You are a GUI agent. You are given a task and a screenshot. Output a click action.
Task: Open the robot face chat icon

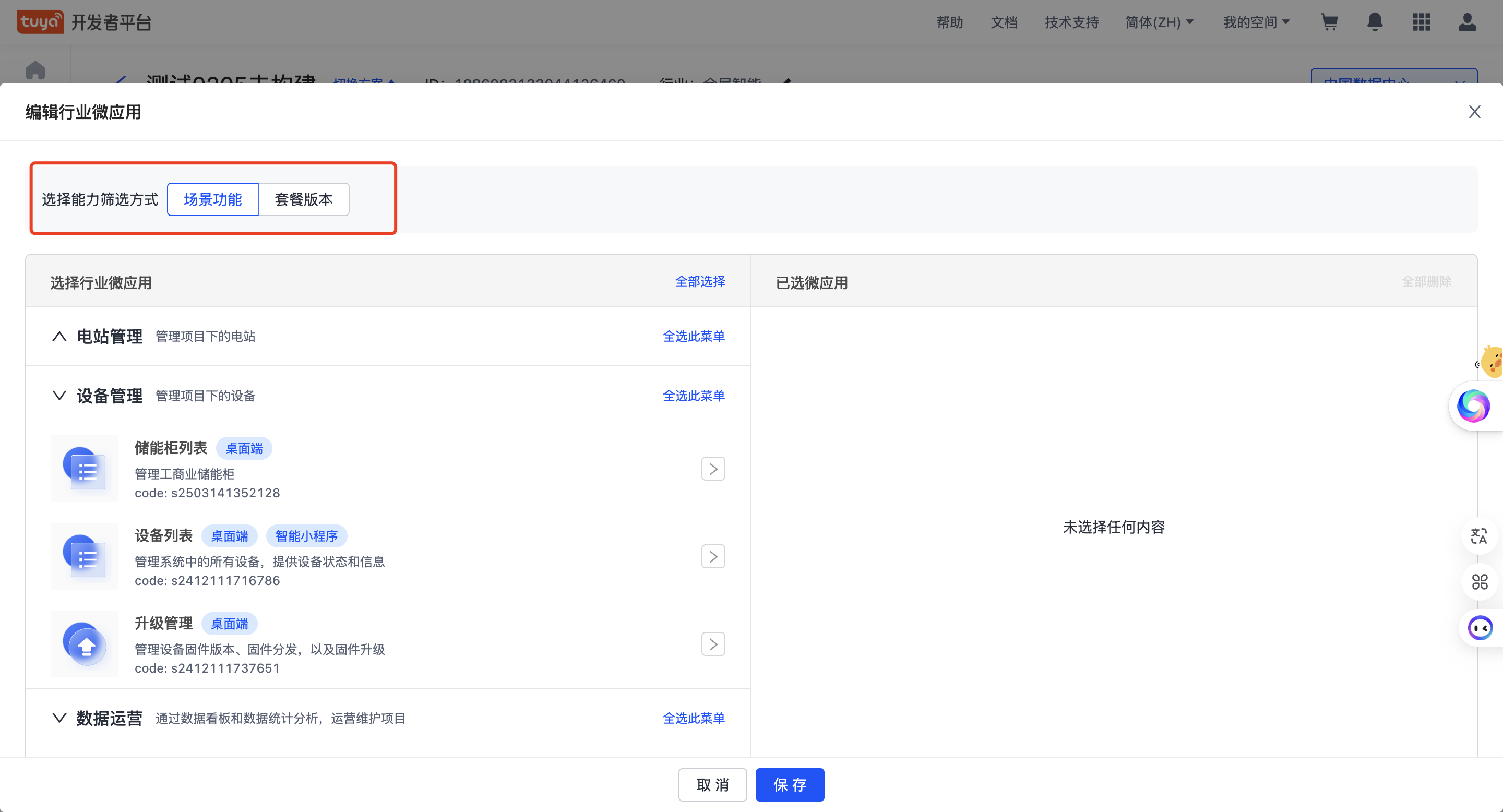click(1480, 628)
